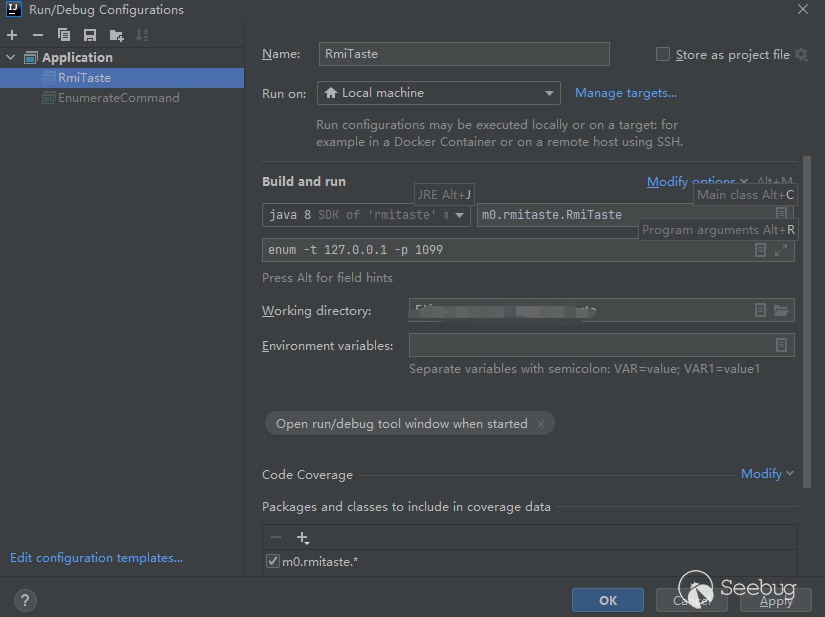Viewport: 825px width, 617px height.
Task: Expand the program arguments field icon
Action: coord(781,250)
